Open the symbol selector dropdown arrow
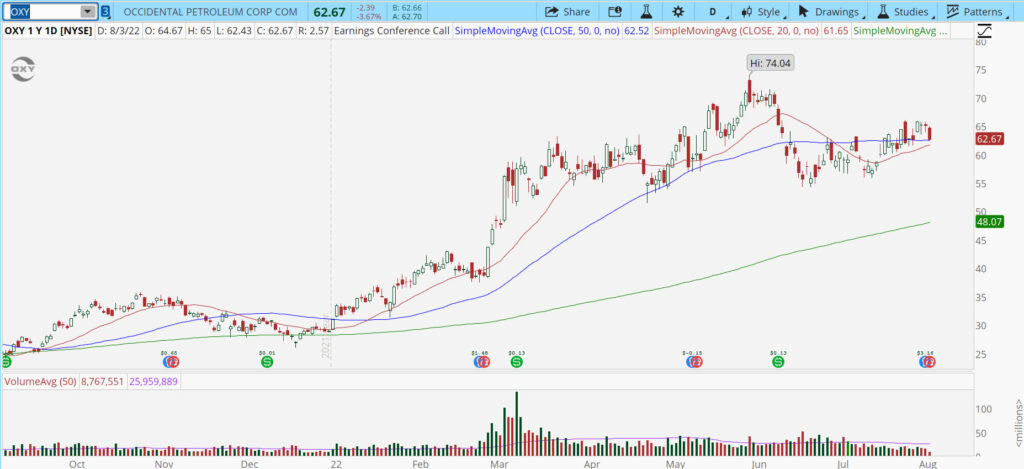The height and width of the screenshot is (469, 1024). click(88, 12)
